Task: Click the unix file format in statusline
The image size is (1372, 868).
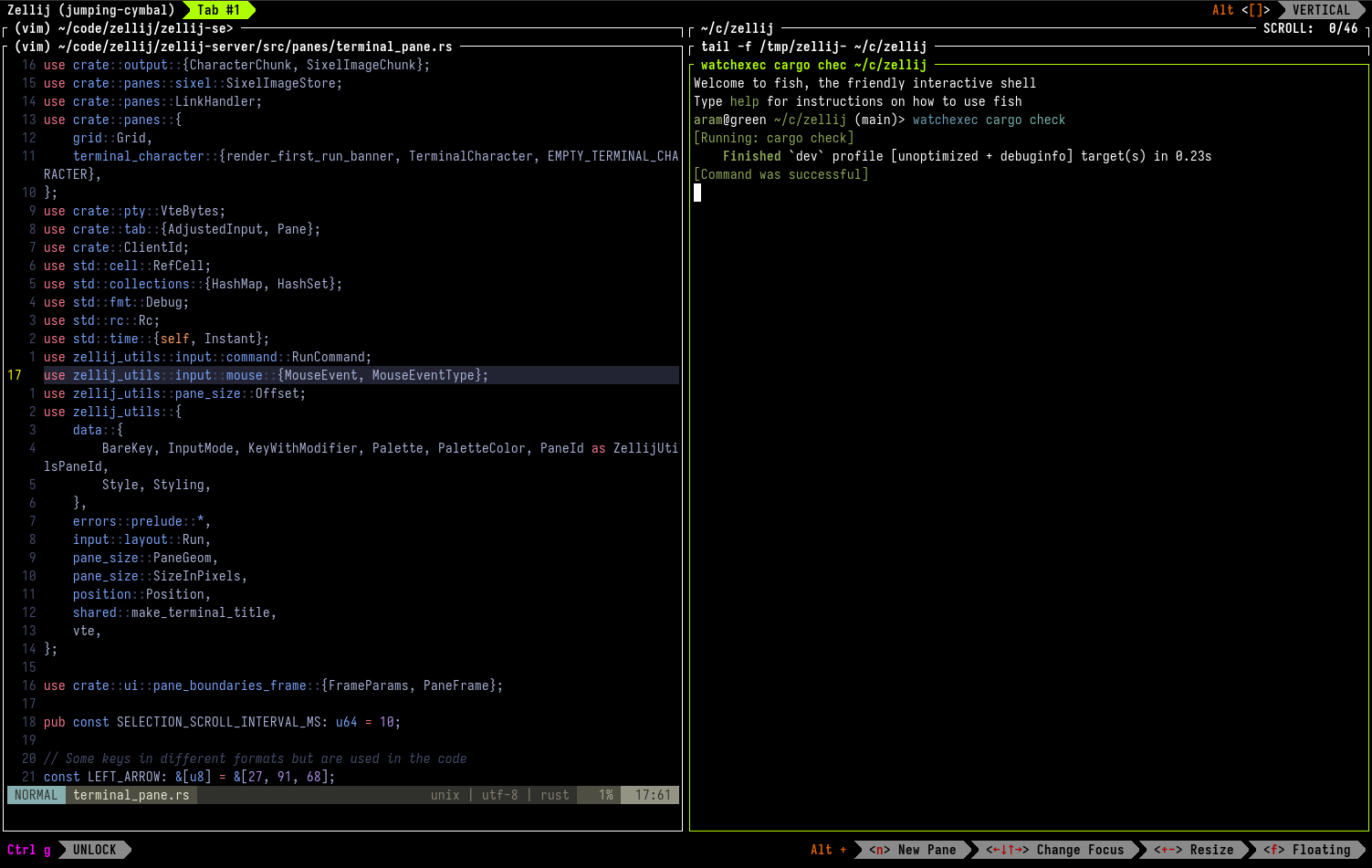Action: click(x=445, y=795)
